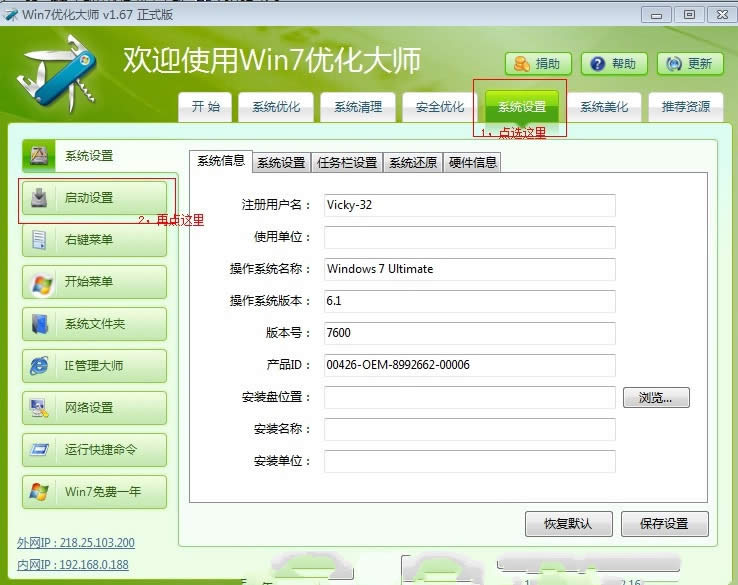
Task: Click the 操作系统版本 field showing 6.1
Action: (x=470, y=301)
